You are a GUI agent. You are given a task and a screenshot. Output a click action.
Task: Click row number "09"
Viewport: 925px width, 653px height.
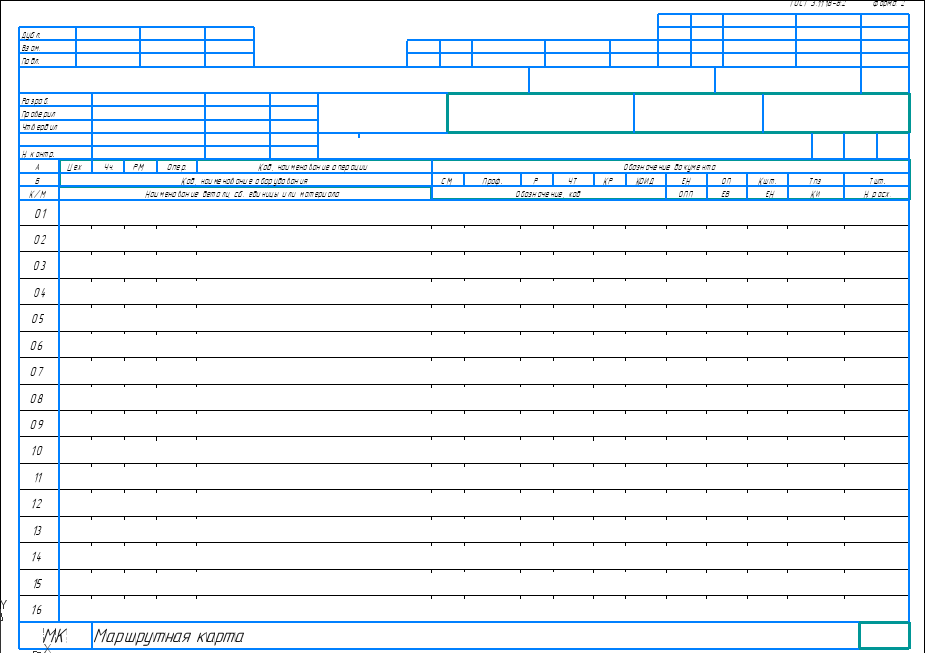(x=37, y=424)
